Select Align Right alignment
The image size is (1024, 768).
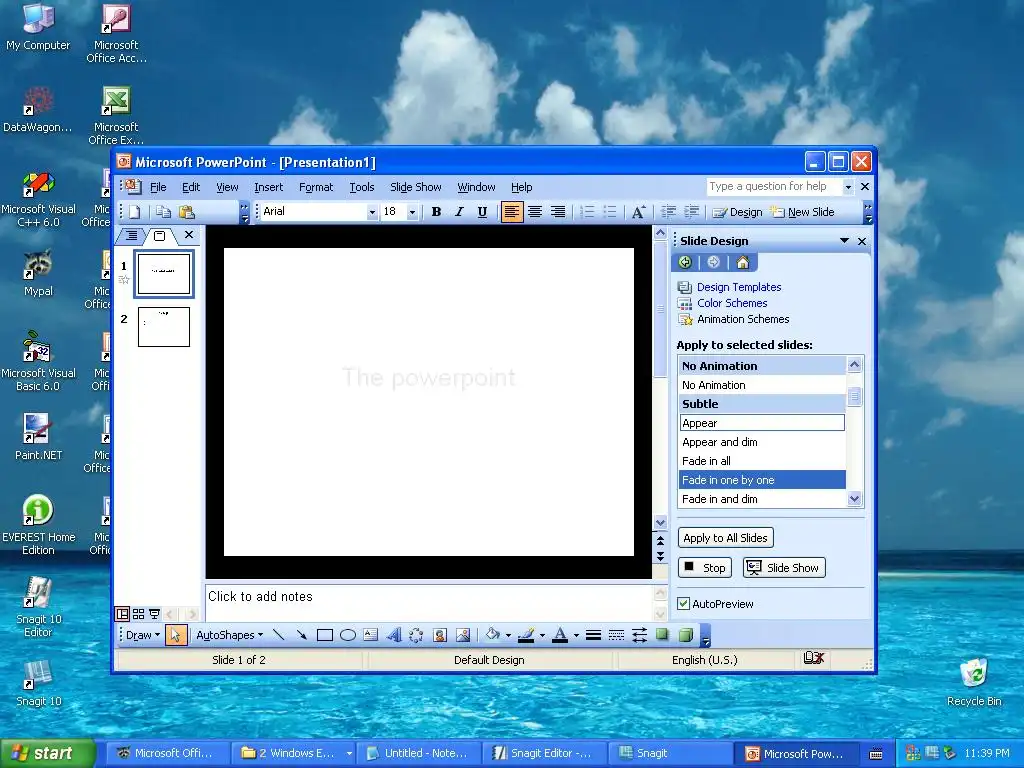click(x=558, y=212)
